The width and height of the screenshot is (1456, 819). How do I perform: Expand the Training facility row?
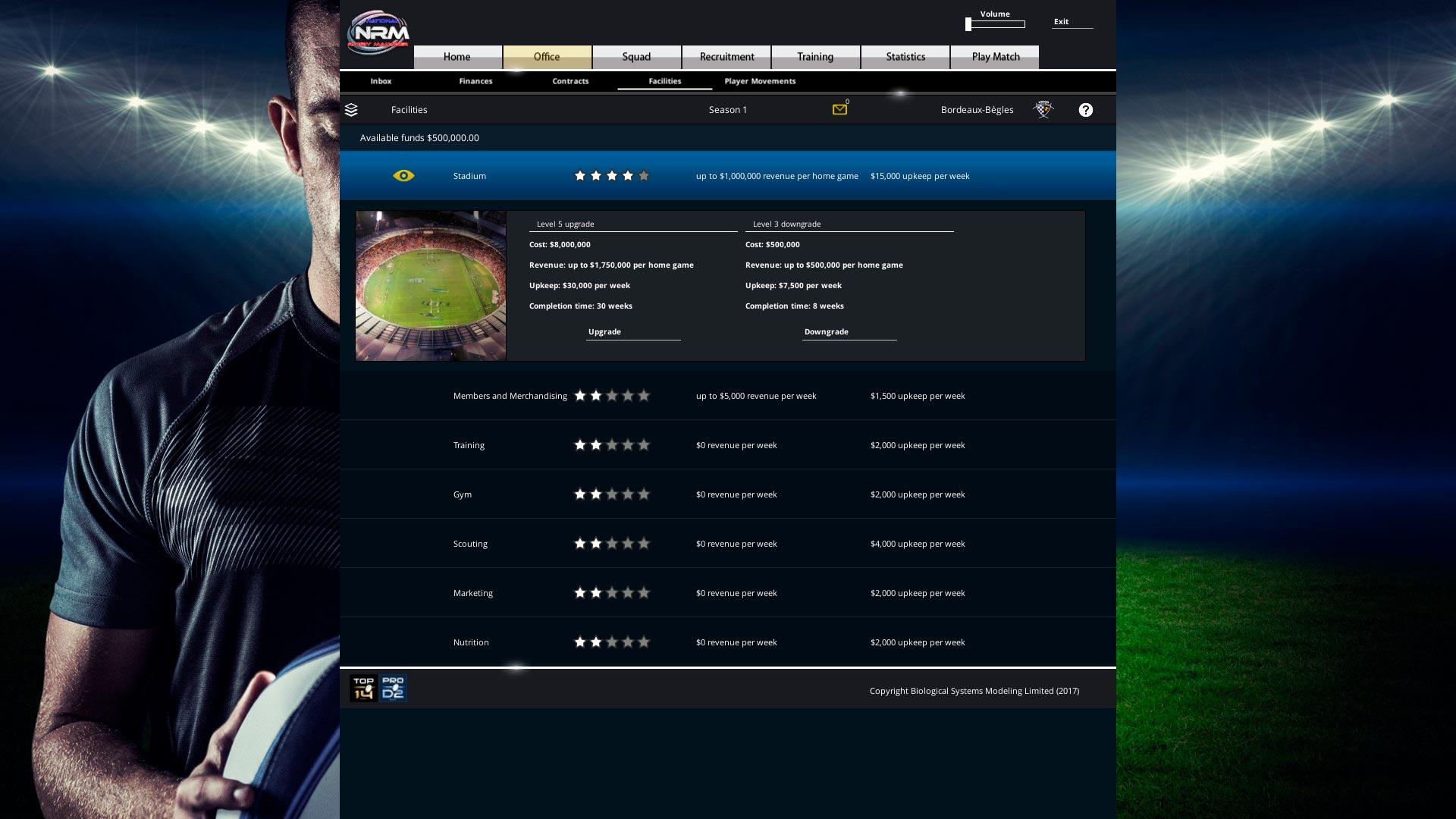pos(469,445)
